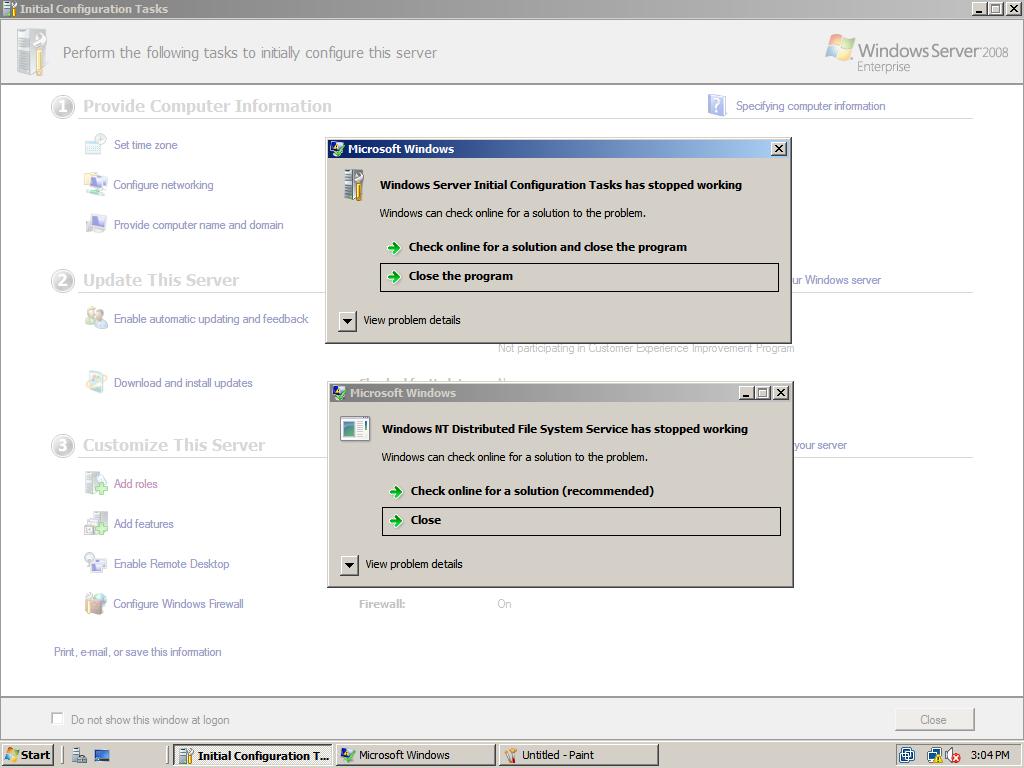Click the Configure networking icon
Viewport: 1024px width, 768px height.
[95, 185]
